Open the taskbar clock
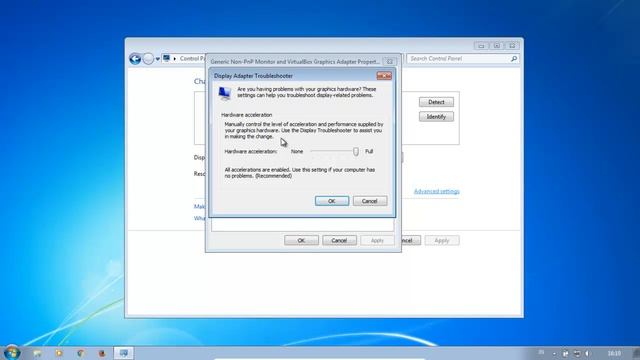The image size is (640, 360). [614, 353]
